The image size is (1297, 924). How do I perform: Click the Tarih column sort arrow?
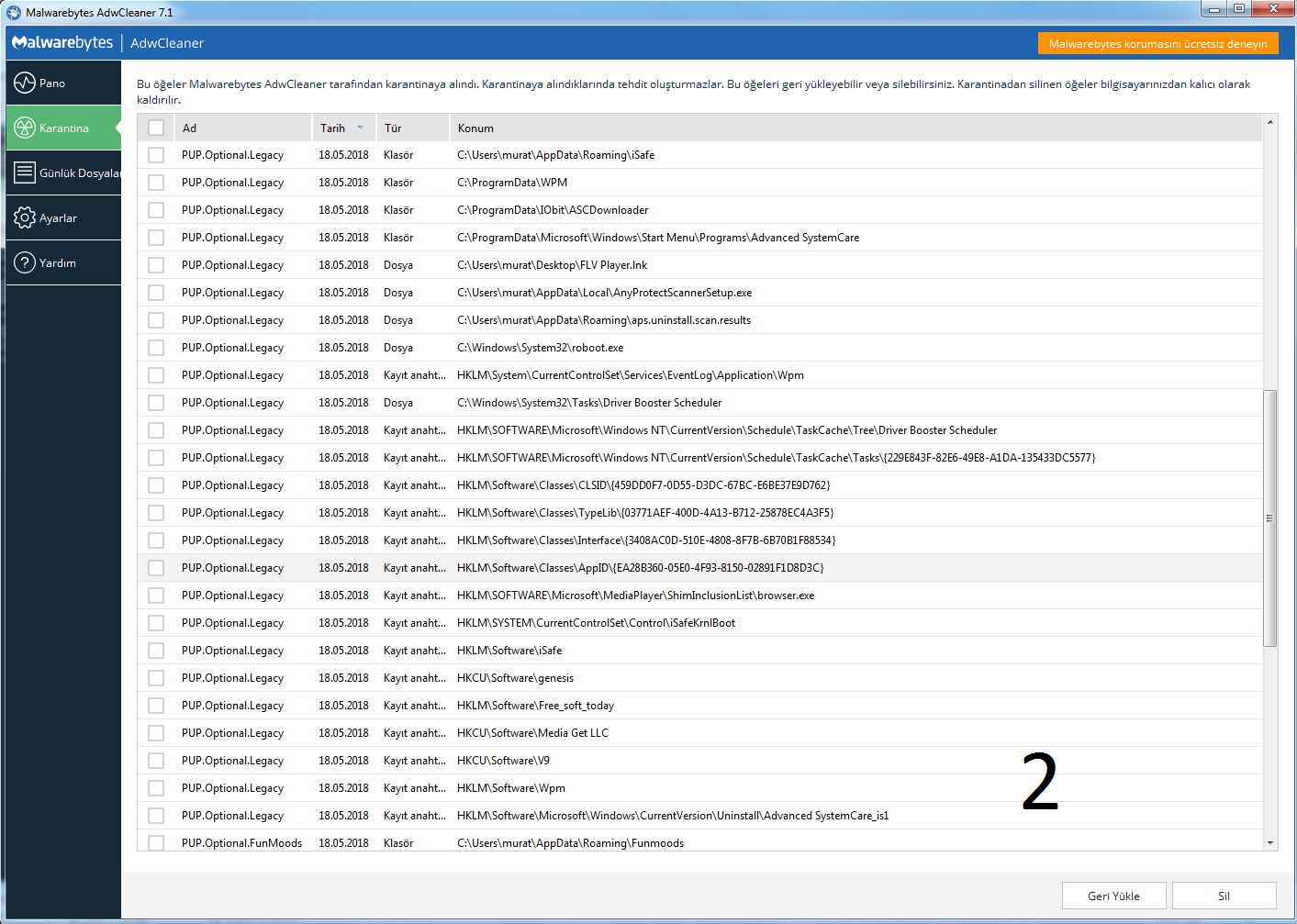[x=361, y=128]
